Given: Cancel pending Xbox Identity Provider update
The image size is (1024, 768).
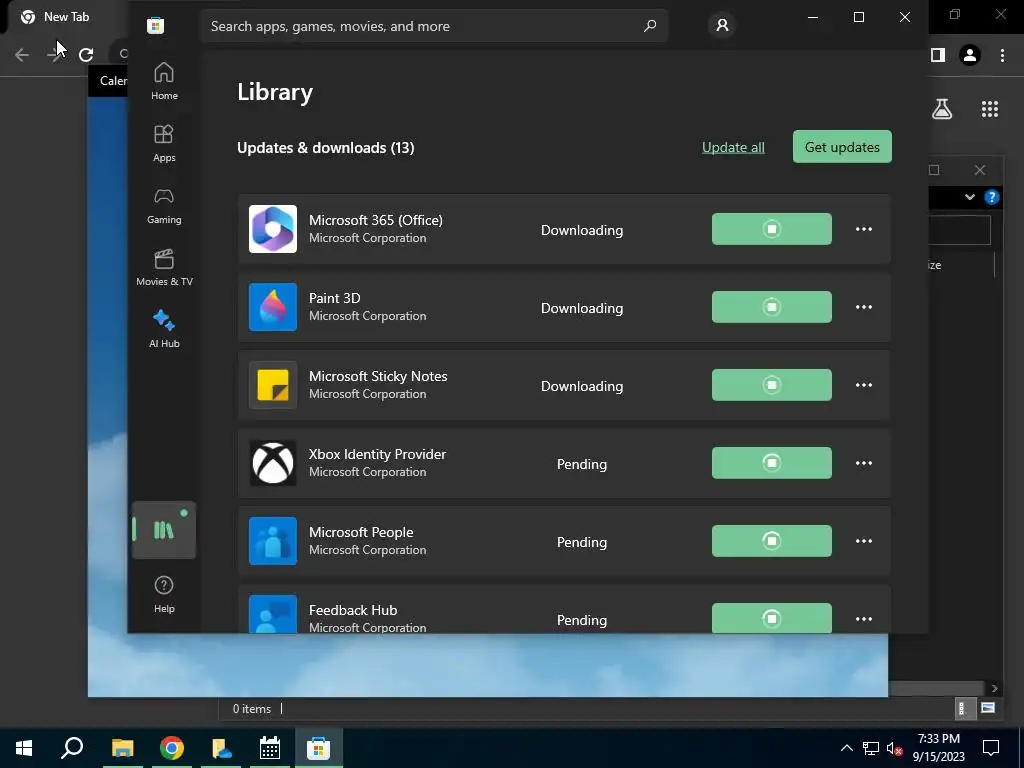Looking at the screenshot, I should point(771,463).
